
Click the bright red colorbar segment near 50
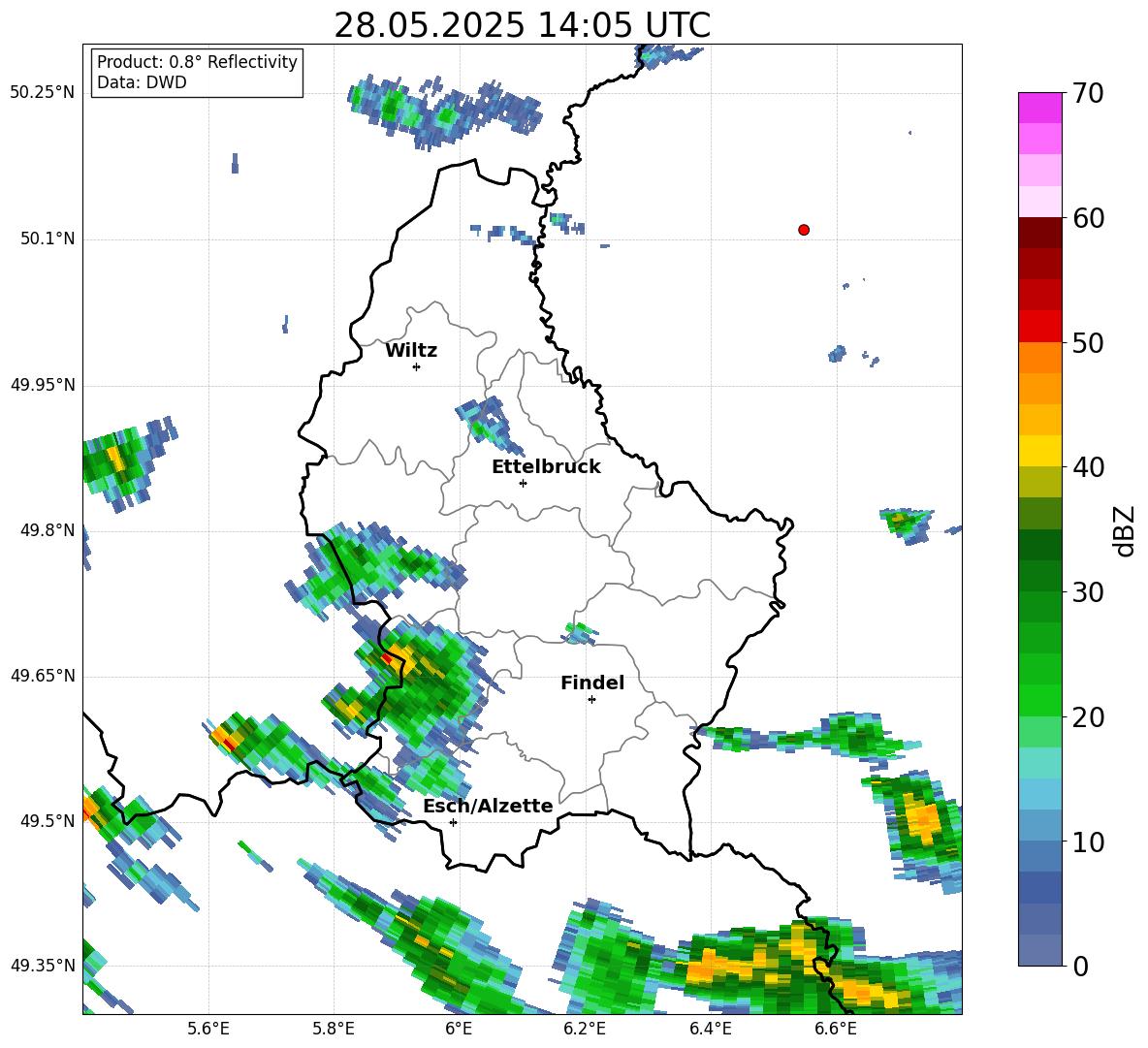(x=1039, y=327)
